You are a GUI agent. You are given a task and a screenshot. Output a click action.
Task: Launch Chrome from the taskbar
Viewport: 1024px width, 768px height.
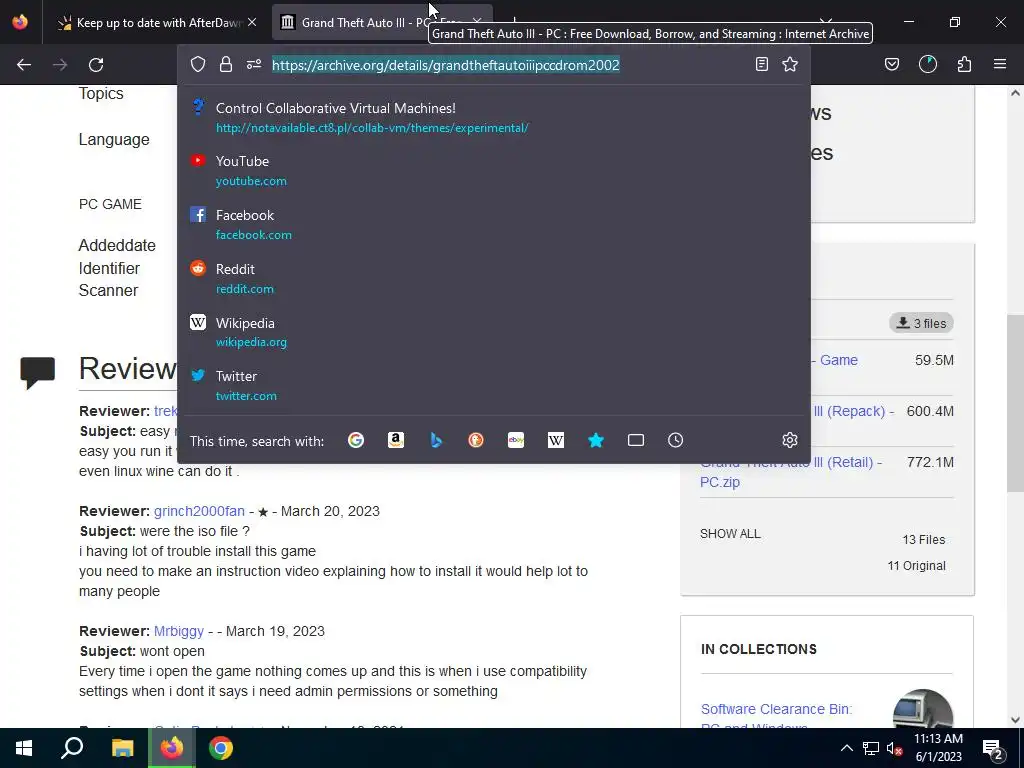(221, 748)
